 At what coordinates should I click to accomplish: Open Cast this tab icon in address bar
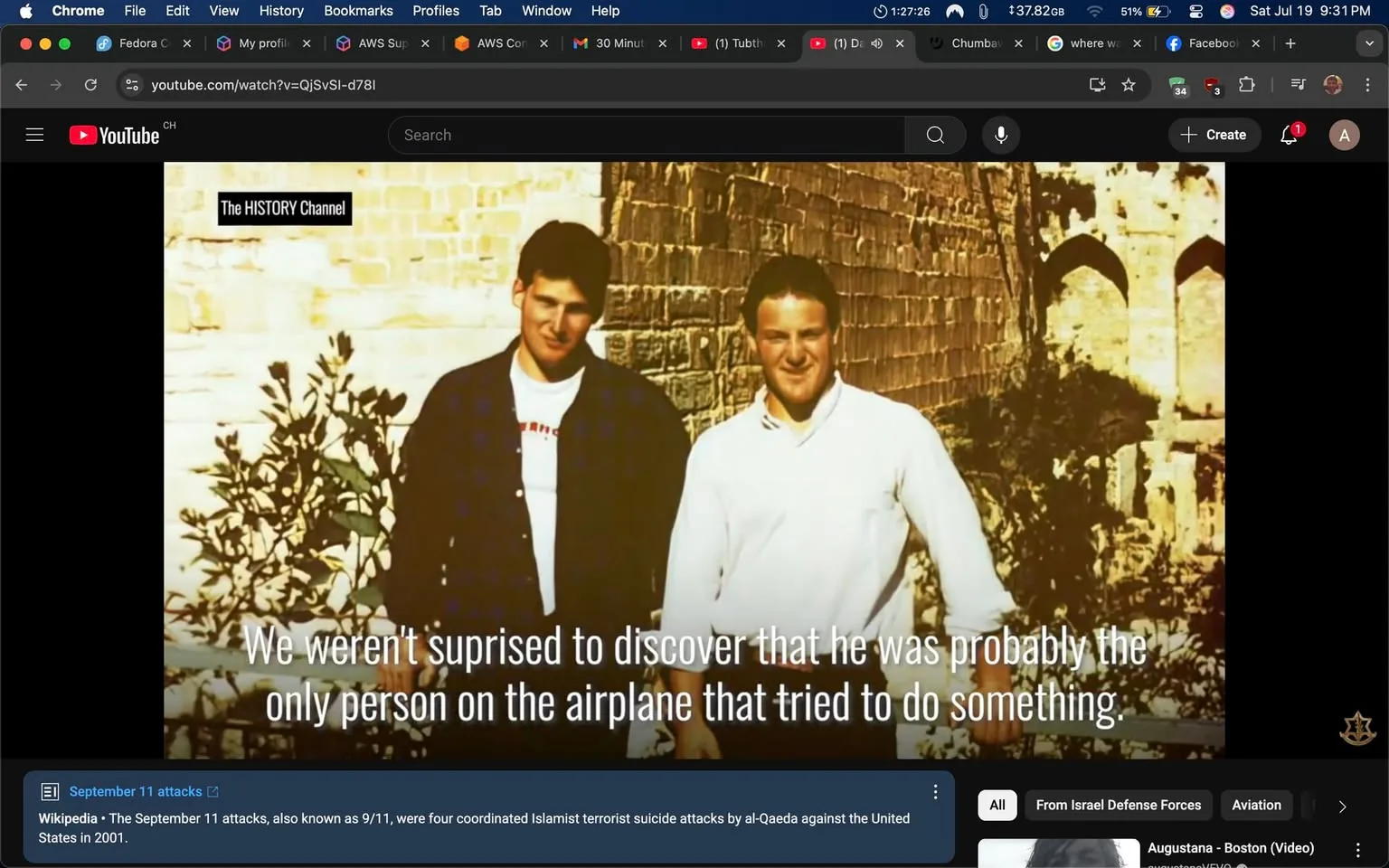[1096, 84]
